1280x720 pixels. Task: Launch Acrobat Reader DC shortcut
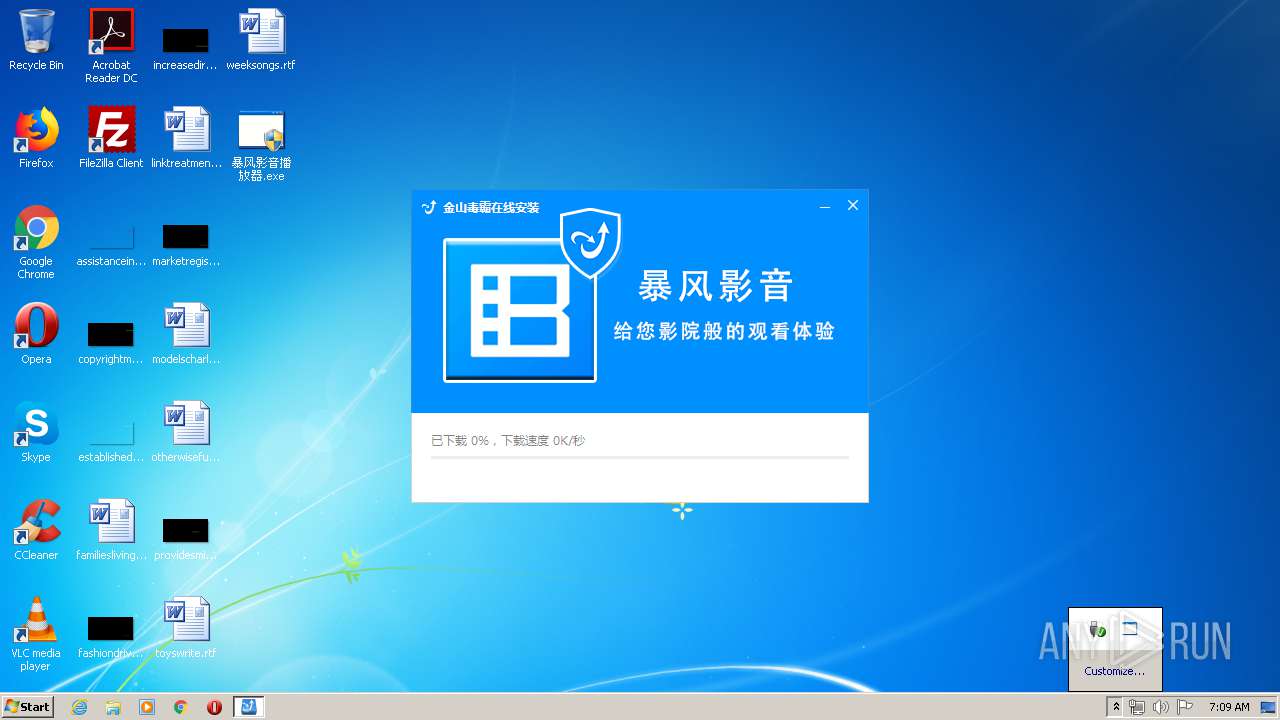(111, 46)
